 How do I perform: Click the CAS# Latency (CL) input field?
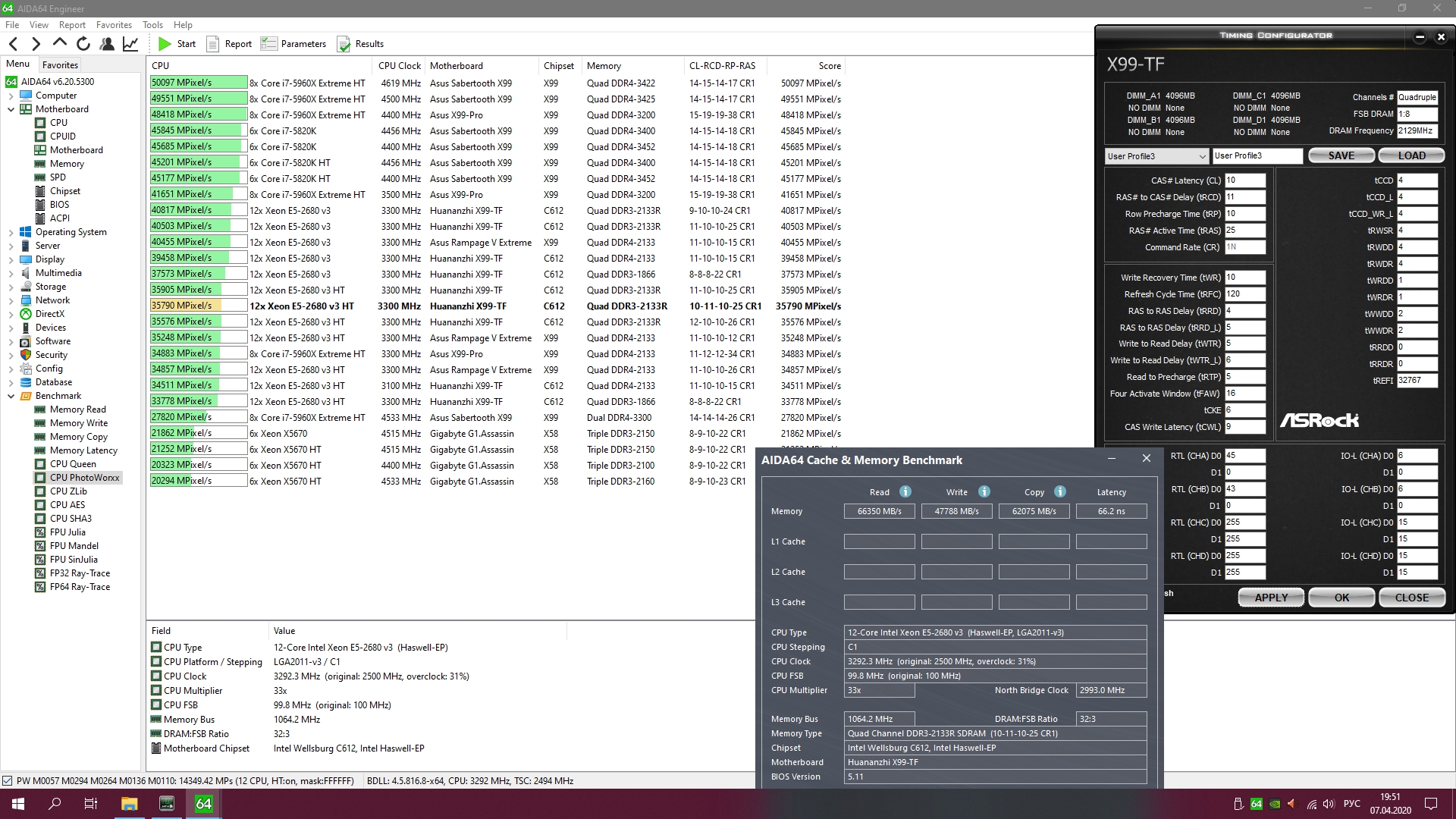(1244, 180)
